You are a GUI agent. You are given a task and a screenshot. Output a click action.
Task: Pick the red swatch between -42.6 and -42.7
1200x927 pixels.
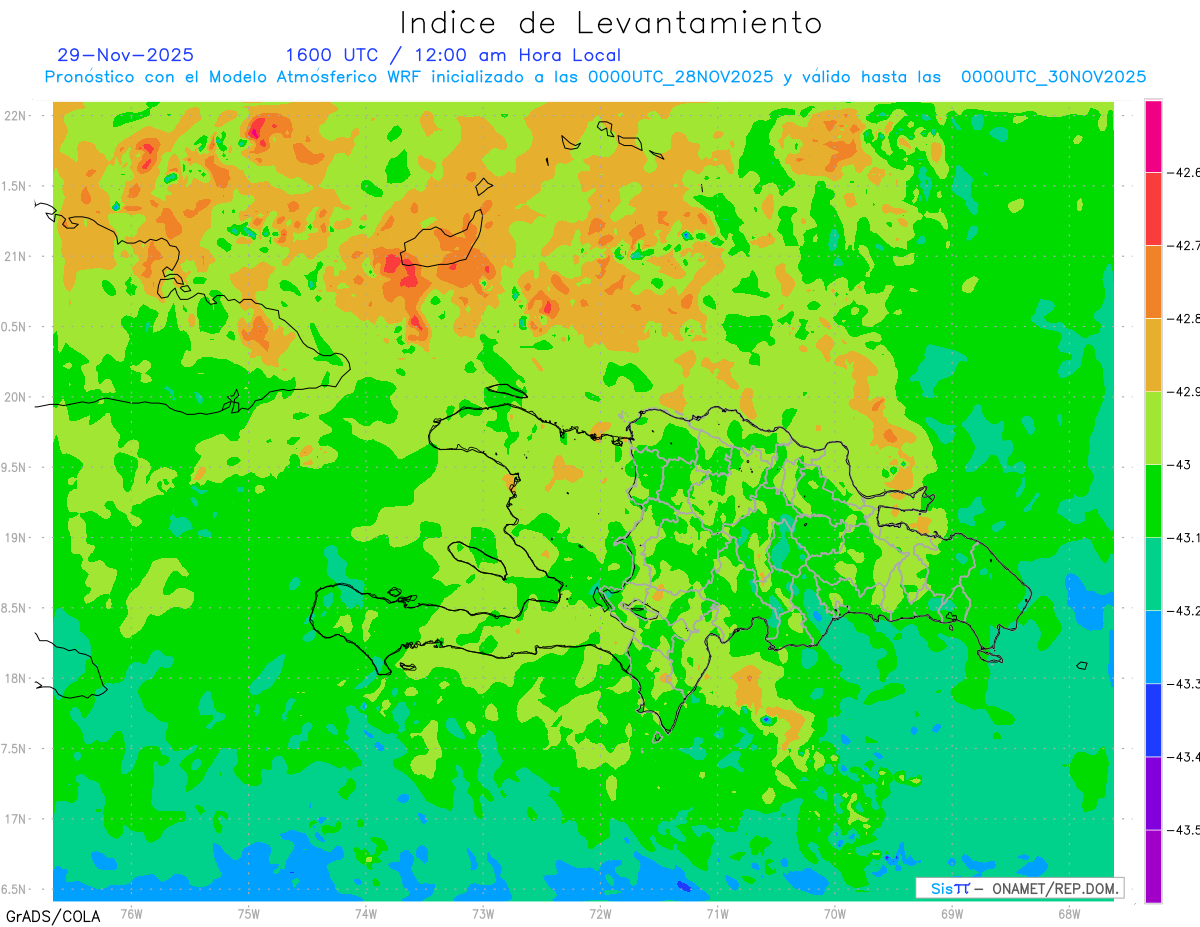1153,208
